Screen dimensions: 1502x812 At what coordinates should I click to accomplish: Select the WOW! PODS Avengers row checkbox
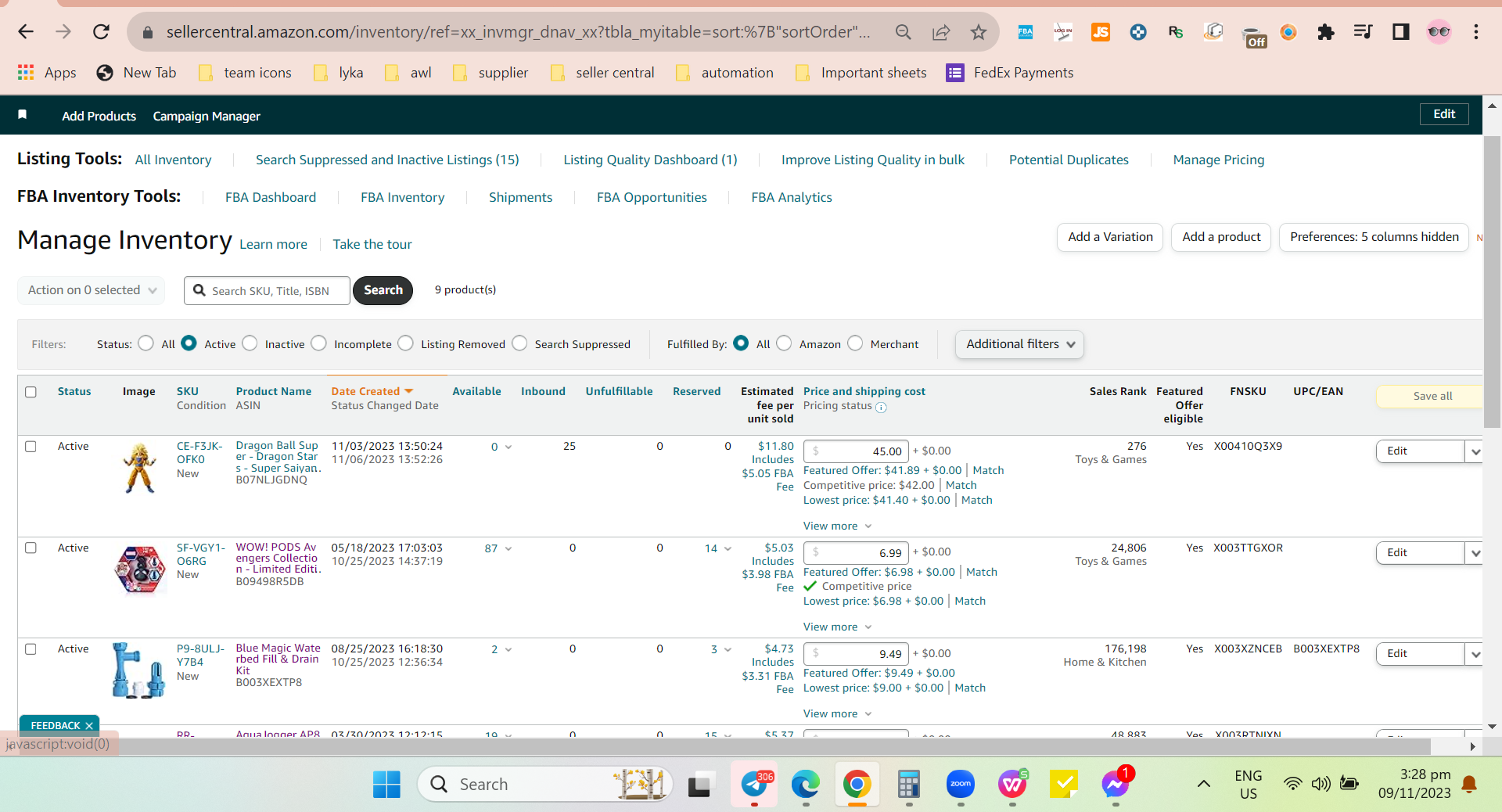point(31,548)
